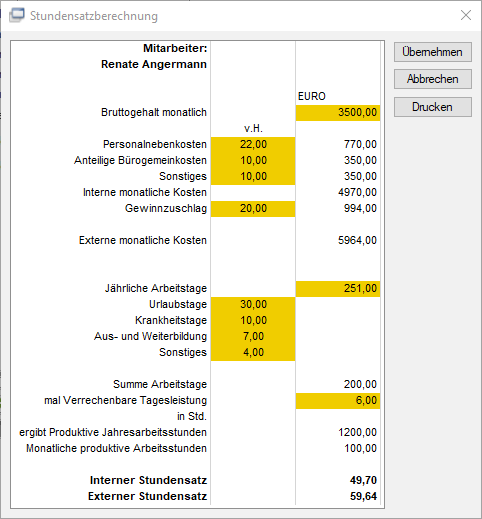This screenshot has width=482, height=519.
Task: Click the Krankheitstage label
Action: click(x=171, y=320)
